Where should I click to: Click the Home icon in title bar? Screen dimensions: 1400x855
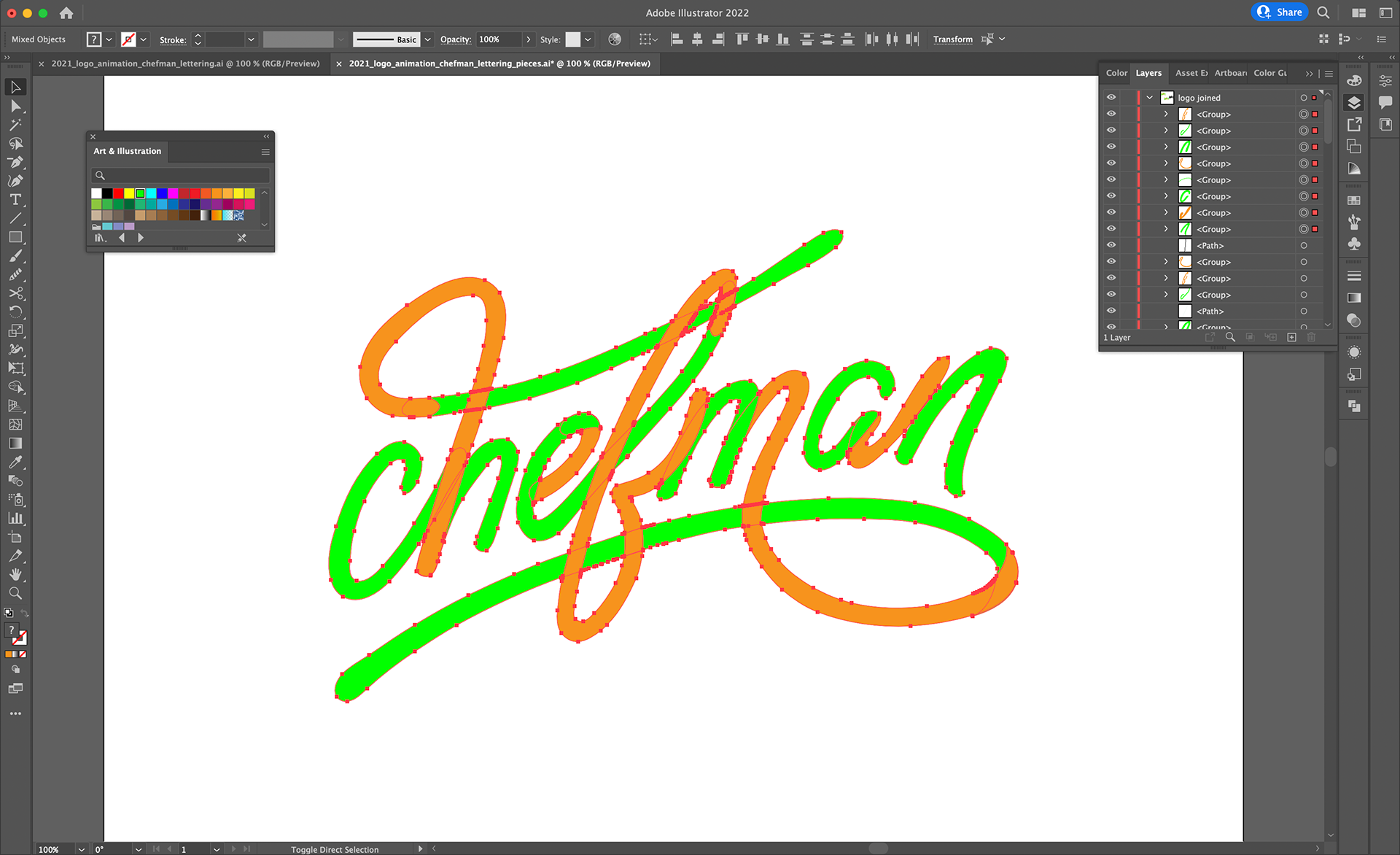pos(66,13)
